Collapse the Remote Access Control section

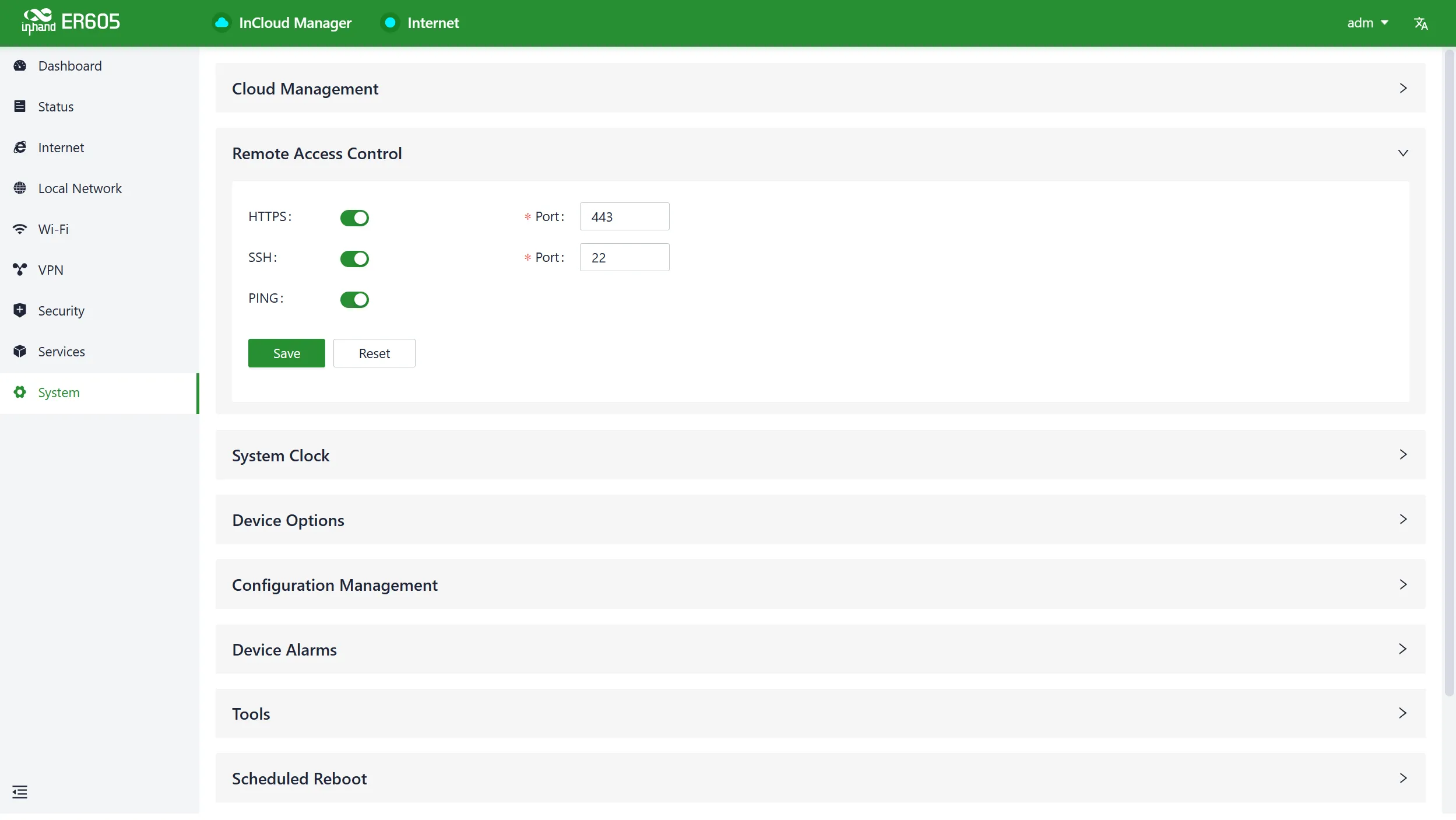click(821, 153)
